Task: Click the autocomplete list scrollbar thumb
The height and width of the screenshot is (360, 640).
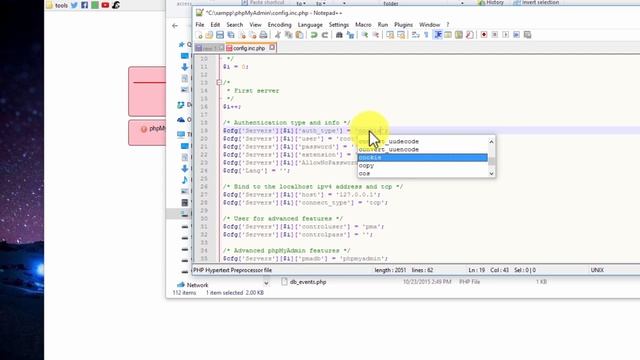Action: point(491,161)
